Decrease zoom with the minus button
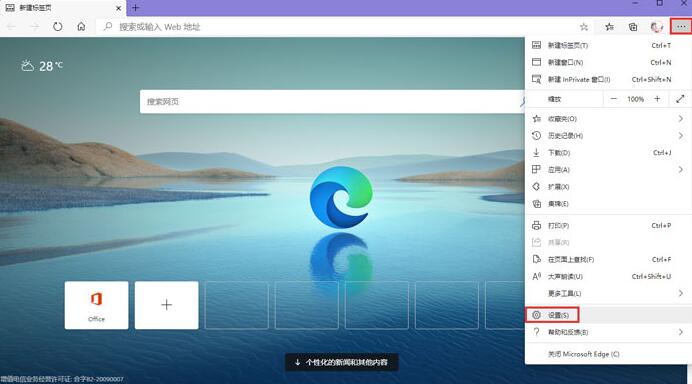This screenshot has width=692, height=384. tap(613, 99)
